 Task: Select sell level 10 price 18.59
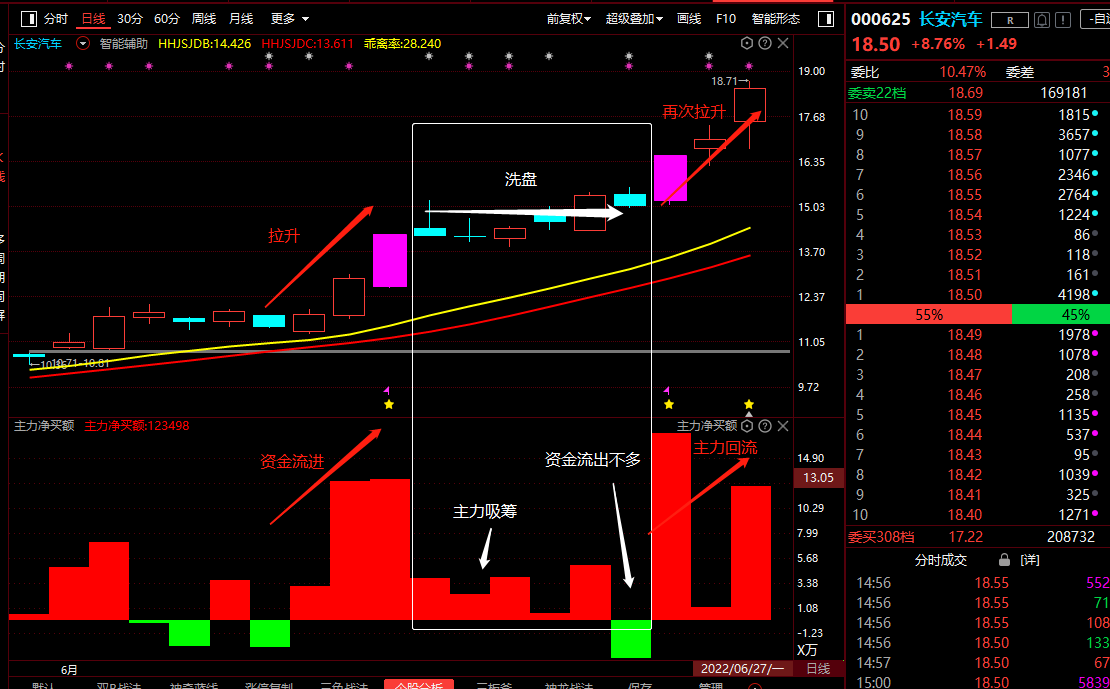966,115
